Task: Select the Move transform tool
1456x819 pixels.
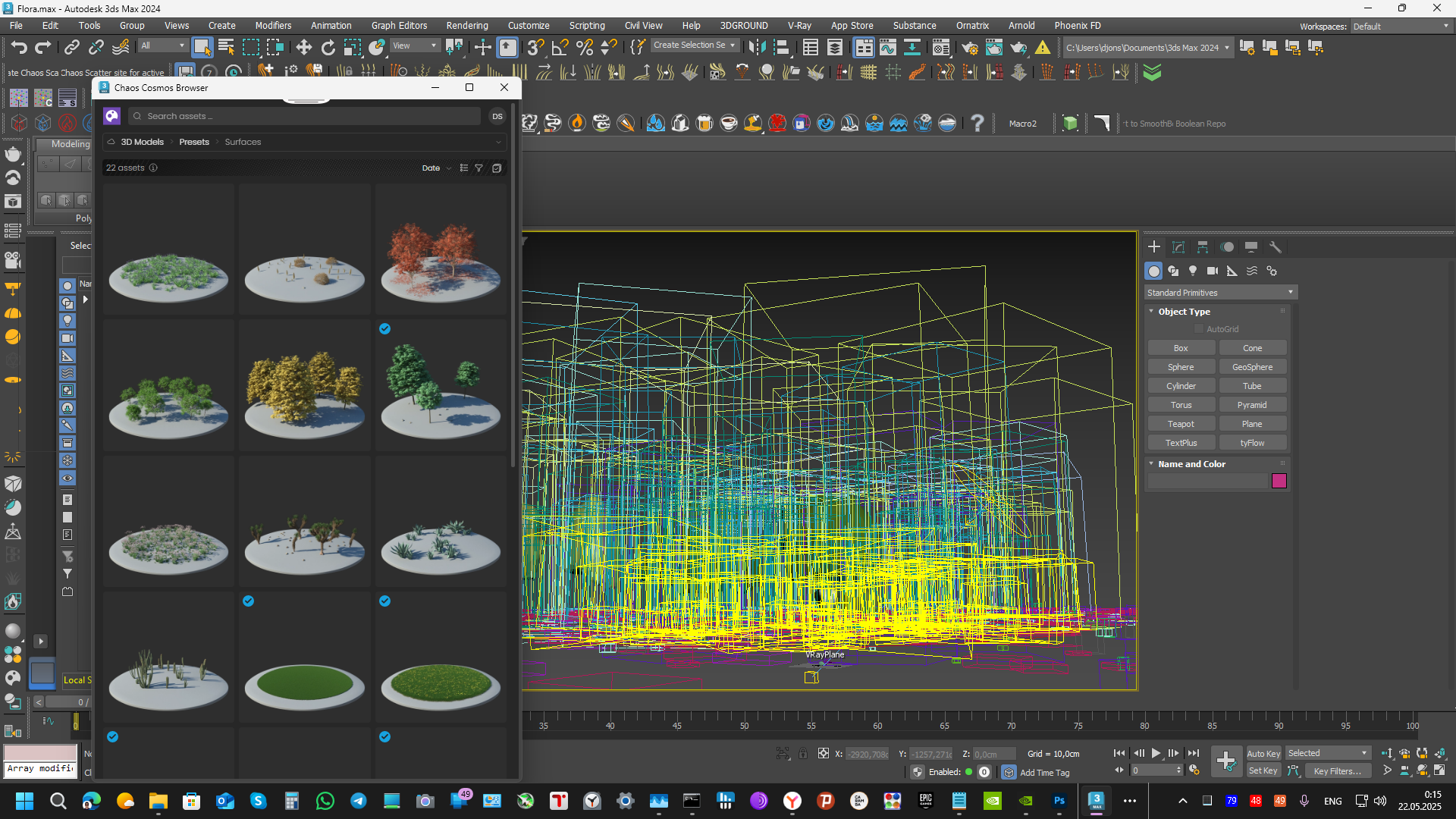Action: (x=303, y=48)
